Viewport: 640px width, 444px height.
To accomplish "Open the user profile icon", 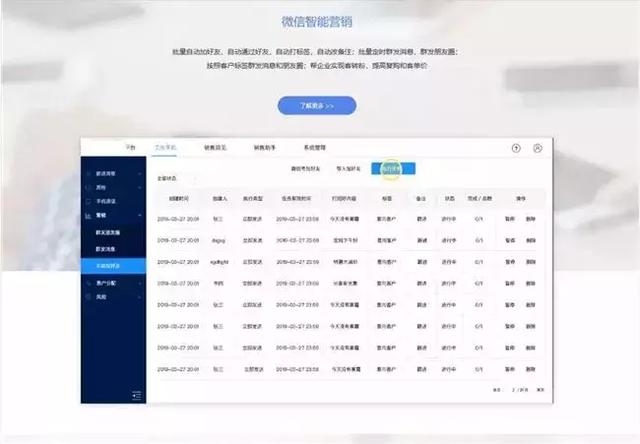I will 537,148.
